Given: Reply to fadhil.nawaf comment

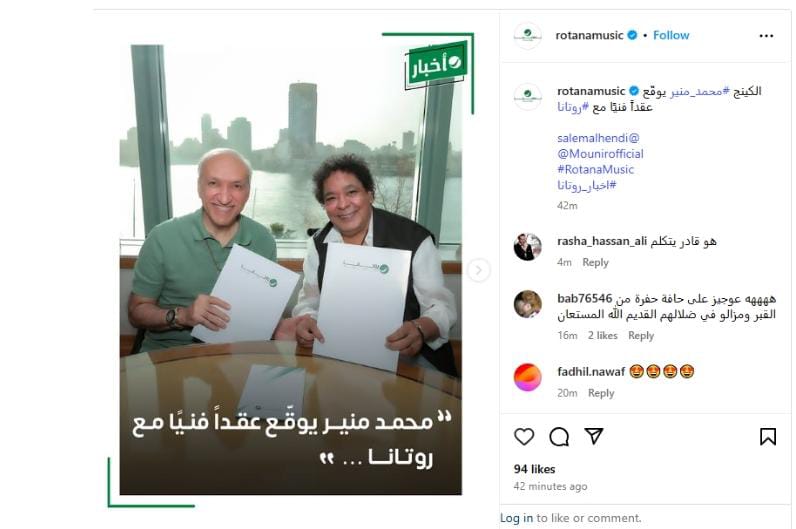Looking at the screenshot, I should pos(601,393).
